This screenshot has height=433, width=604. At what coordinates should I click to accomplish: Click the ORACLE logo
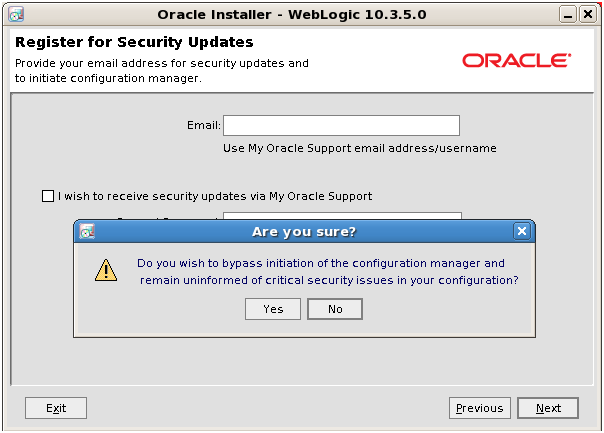[x=517, y=60]
